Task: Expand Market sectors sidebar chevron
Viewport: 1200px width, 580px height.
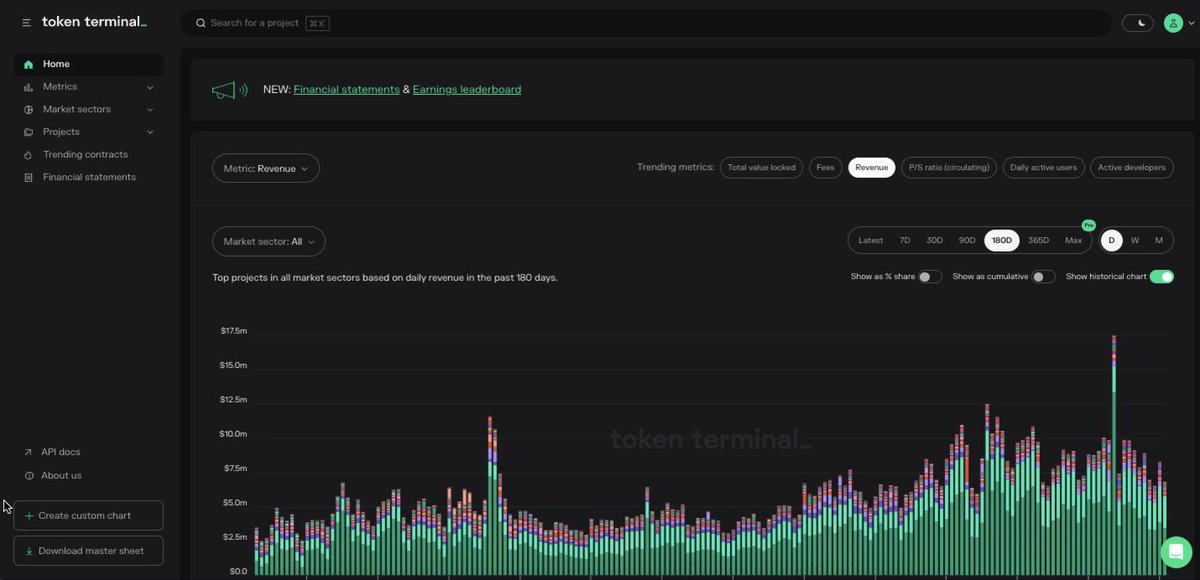Action: pos(150,109)
